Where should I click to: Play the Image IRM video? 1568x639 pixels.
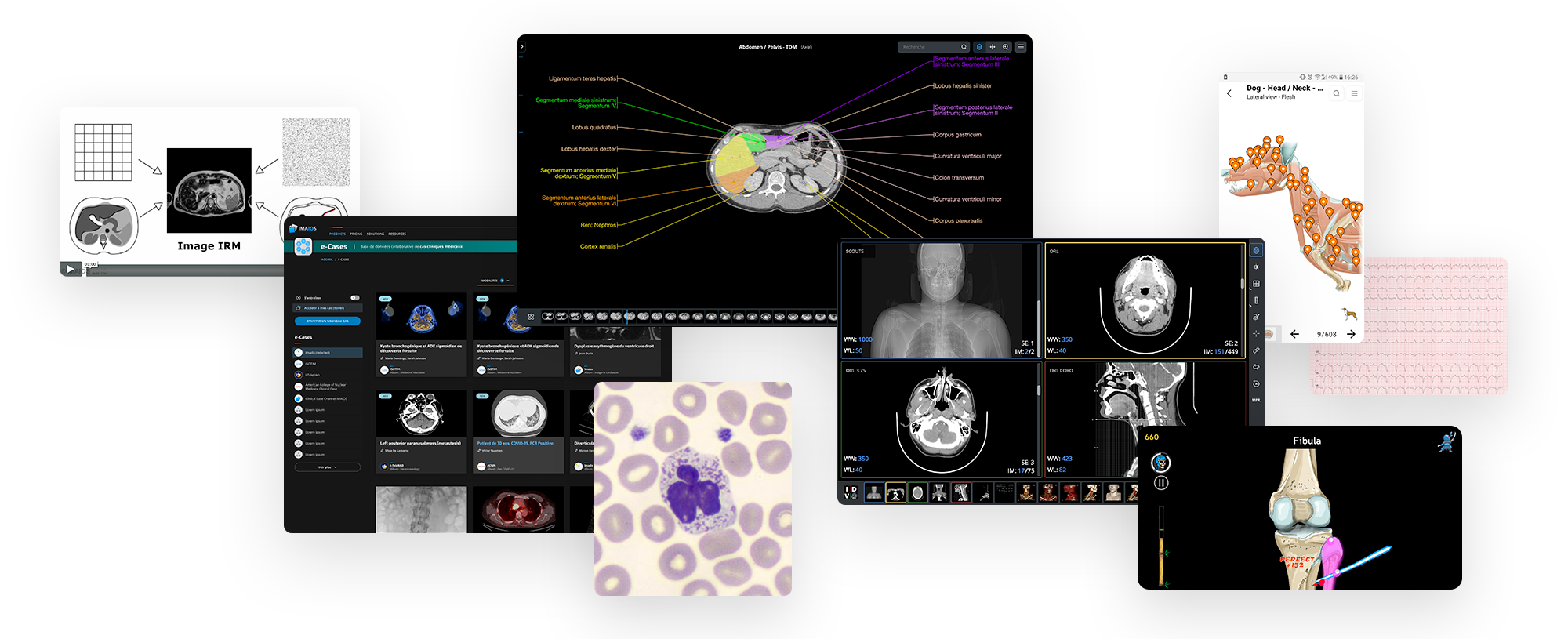point(70,269)
